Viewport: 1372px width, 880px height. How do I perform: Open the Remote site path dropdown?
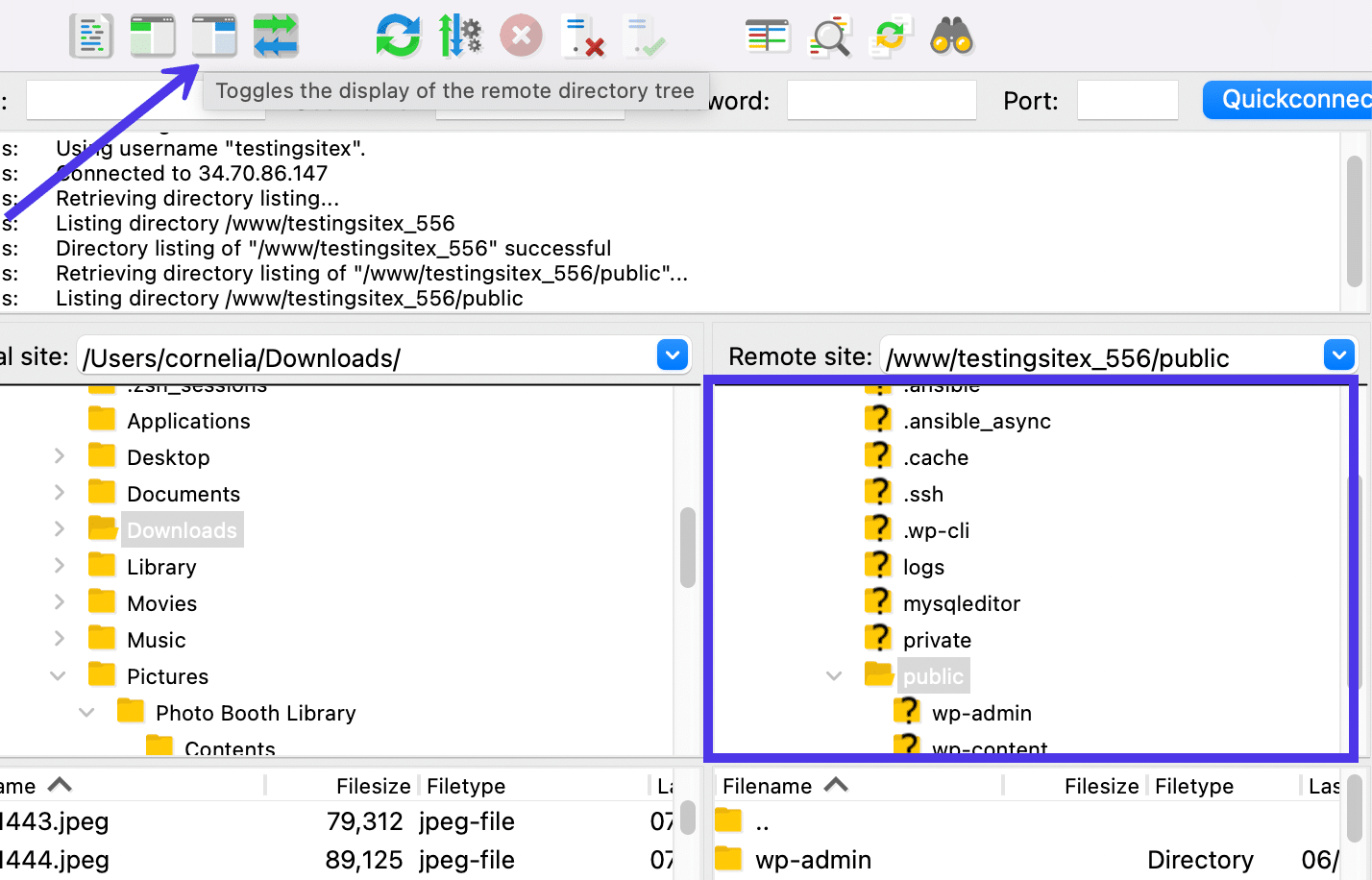tap(1339, 355)
